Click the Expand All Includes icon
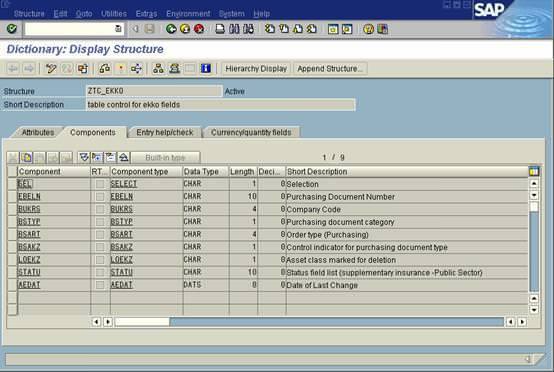Viewport: 554px width, 372px height. [x=84, y=158]
